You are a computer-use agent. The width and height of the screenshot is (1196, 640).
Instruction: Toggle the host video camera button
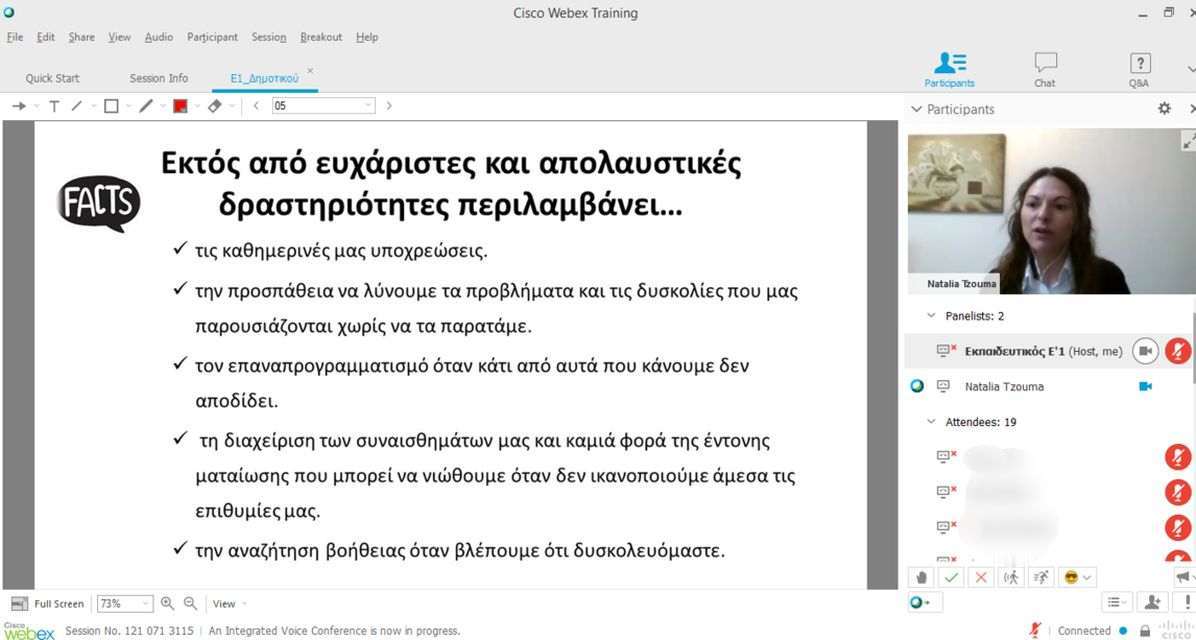tap(1145, 351)
